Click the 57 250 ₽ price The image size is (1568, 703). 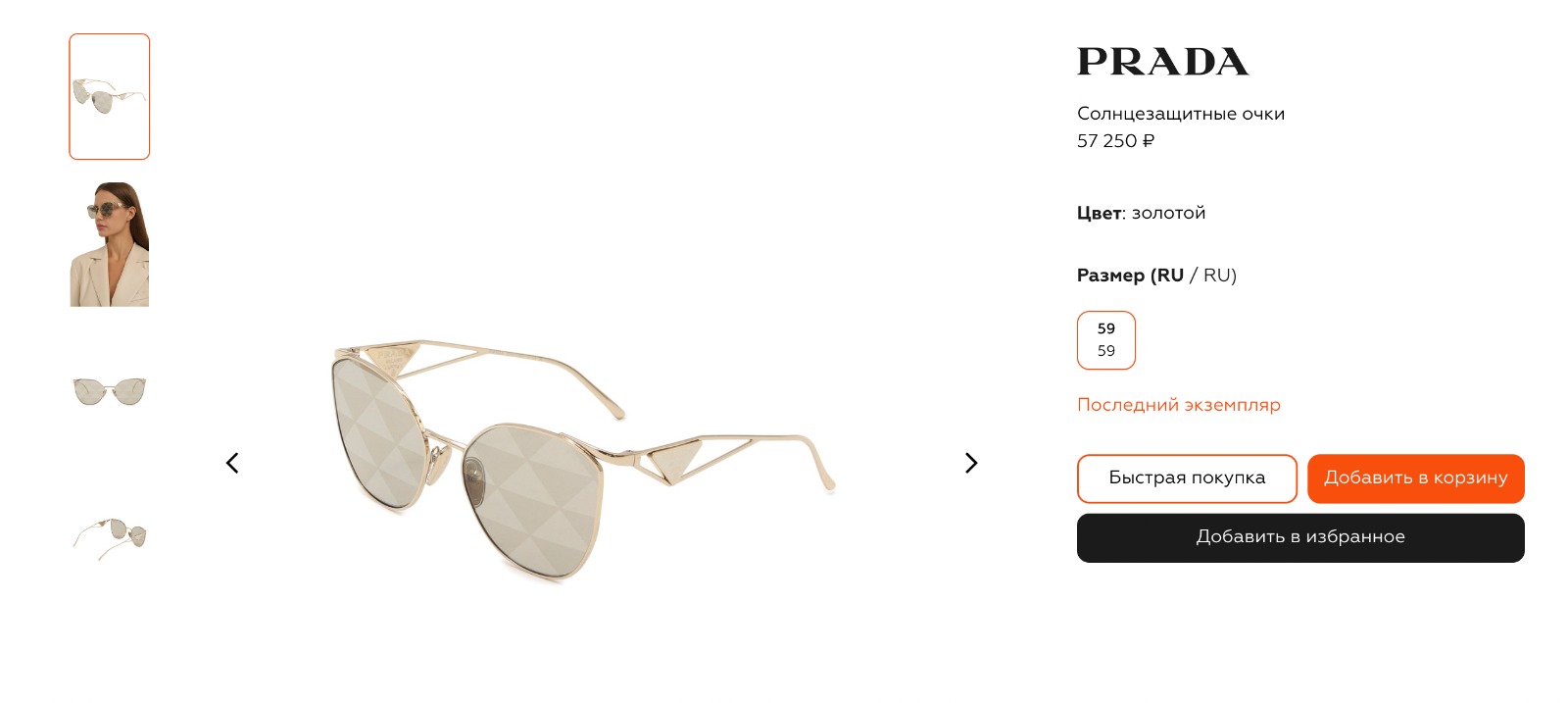point(1116,141)
